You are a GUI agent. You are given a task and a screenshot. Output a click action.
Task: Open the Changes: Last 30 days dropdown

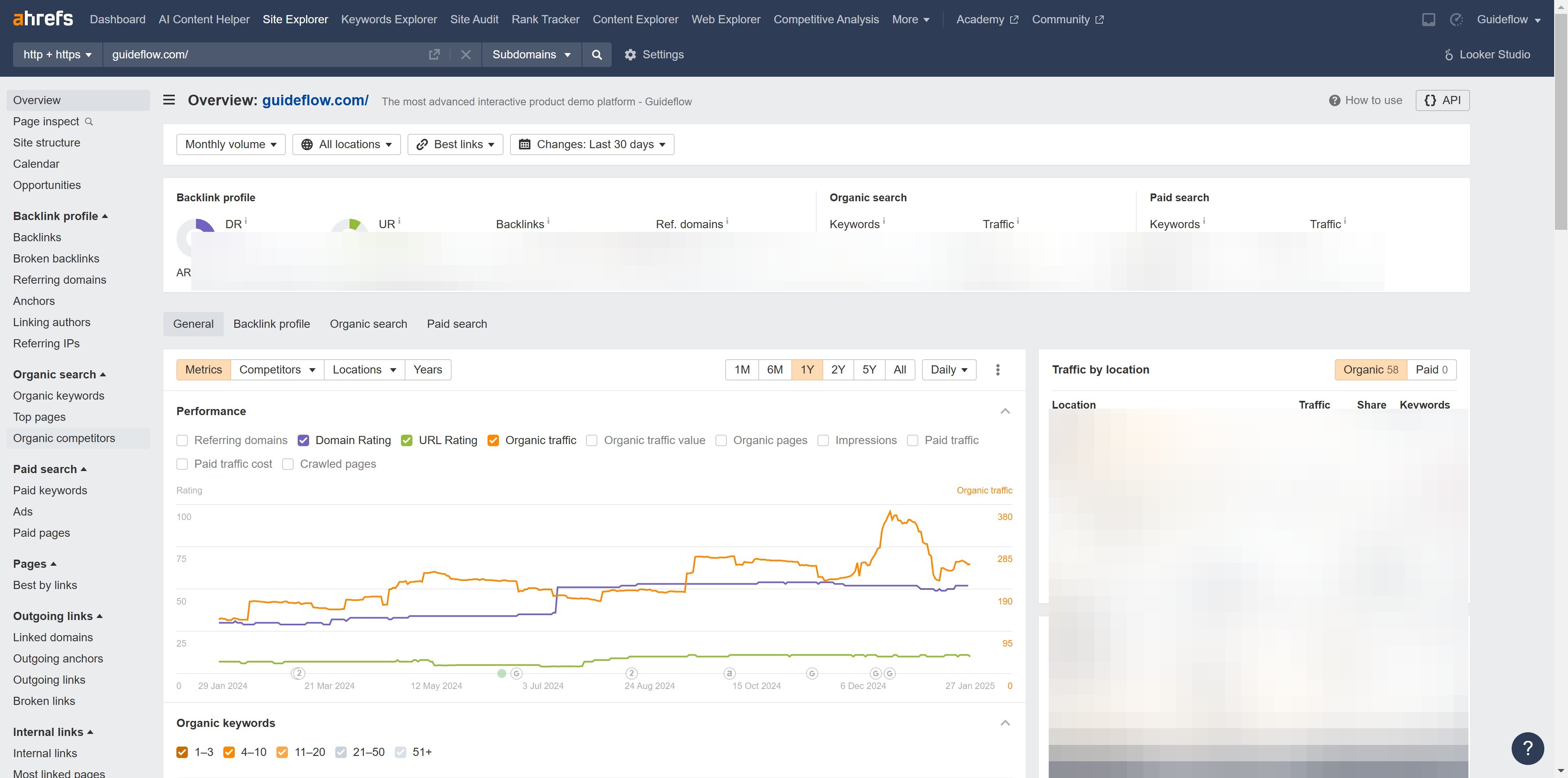tap(591, 144)
